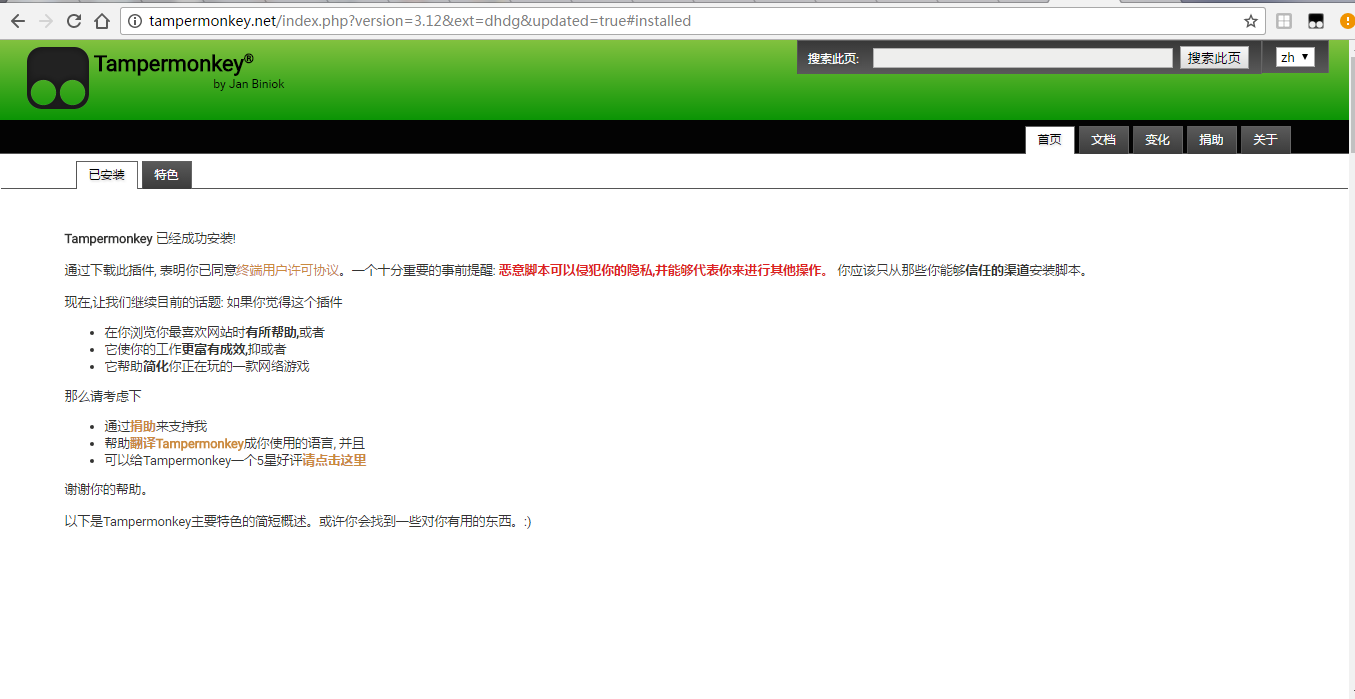
Task: Follow the 请点击这里 rating link
Action: click(334, 461)
